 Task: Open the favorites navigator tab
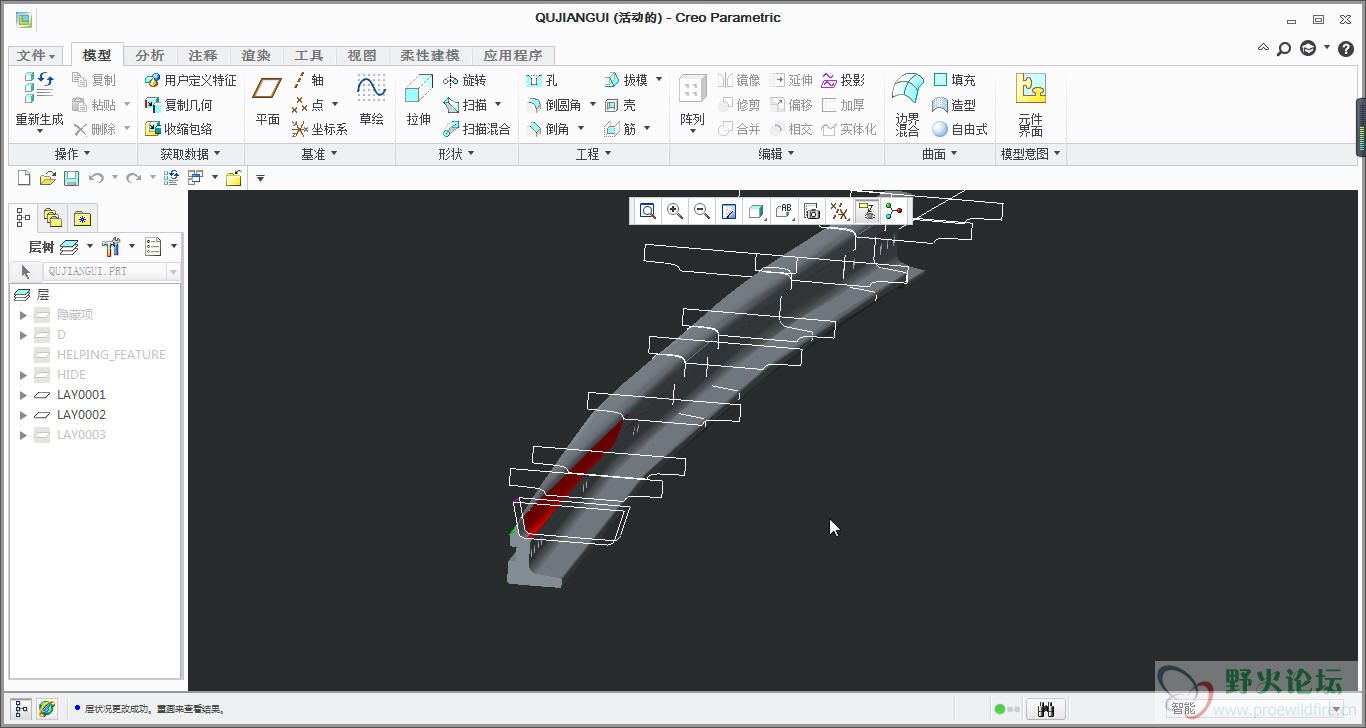coord(82,218)
